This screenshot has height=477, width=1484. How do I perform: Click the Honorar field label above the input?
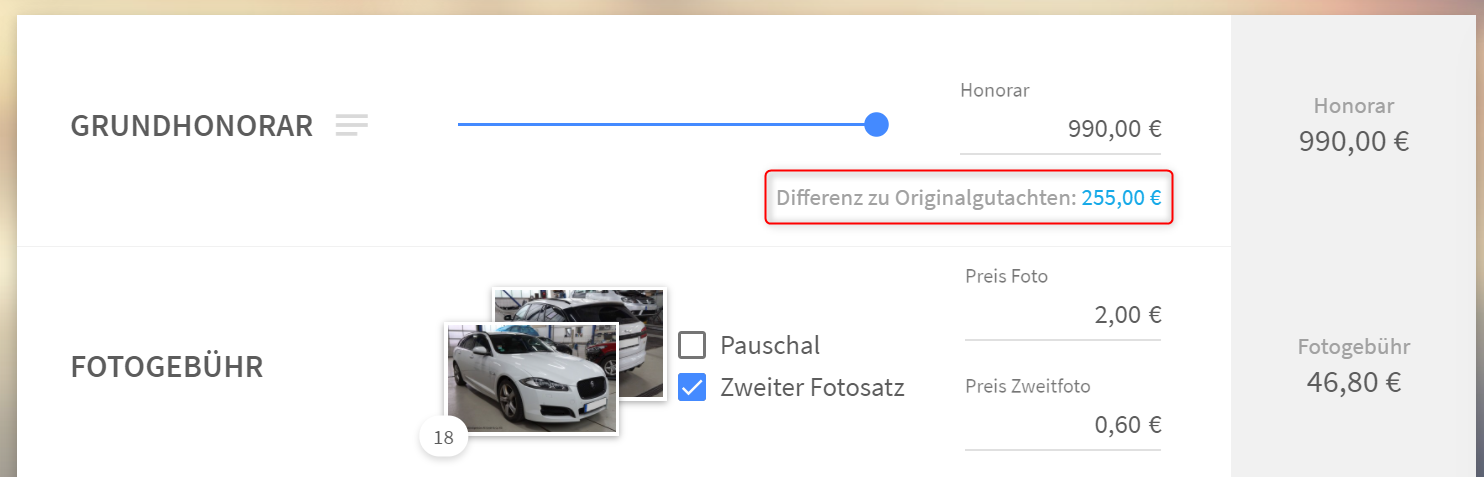click(x=995, y=90)
